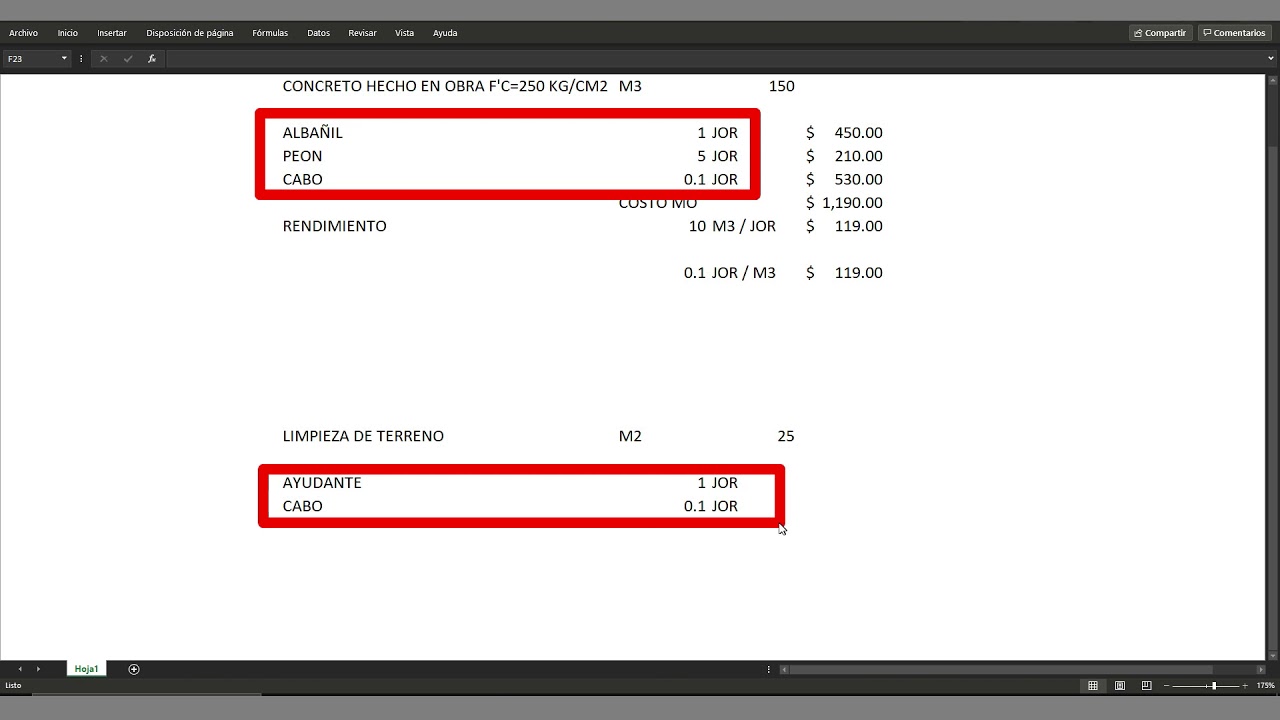Switch to the Inicio ribbon tab
Viewport: 1280px width, 720px height.
pos(67,33)
